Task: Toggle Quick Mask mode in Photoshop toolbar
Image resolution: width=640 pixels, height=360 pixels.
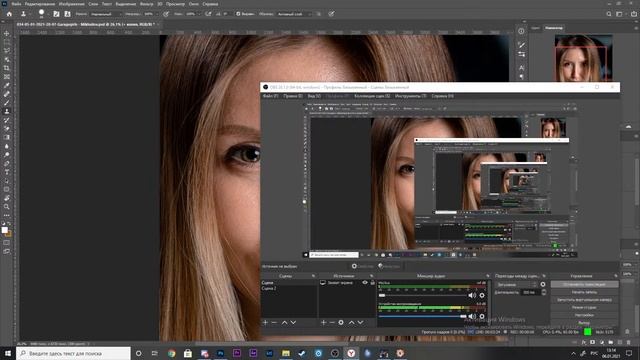Action: [x=7, y=242]
